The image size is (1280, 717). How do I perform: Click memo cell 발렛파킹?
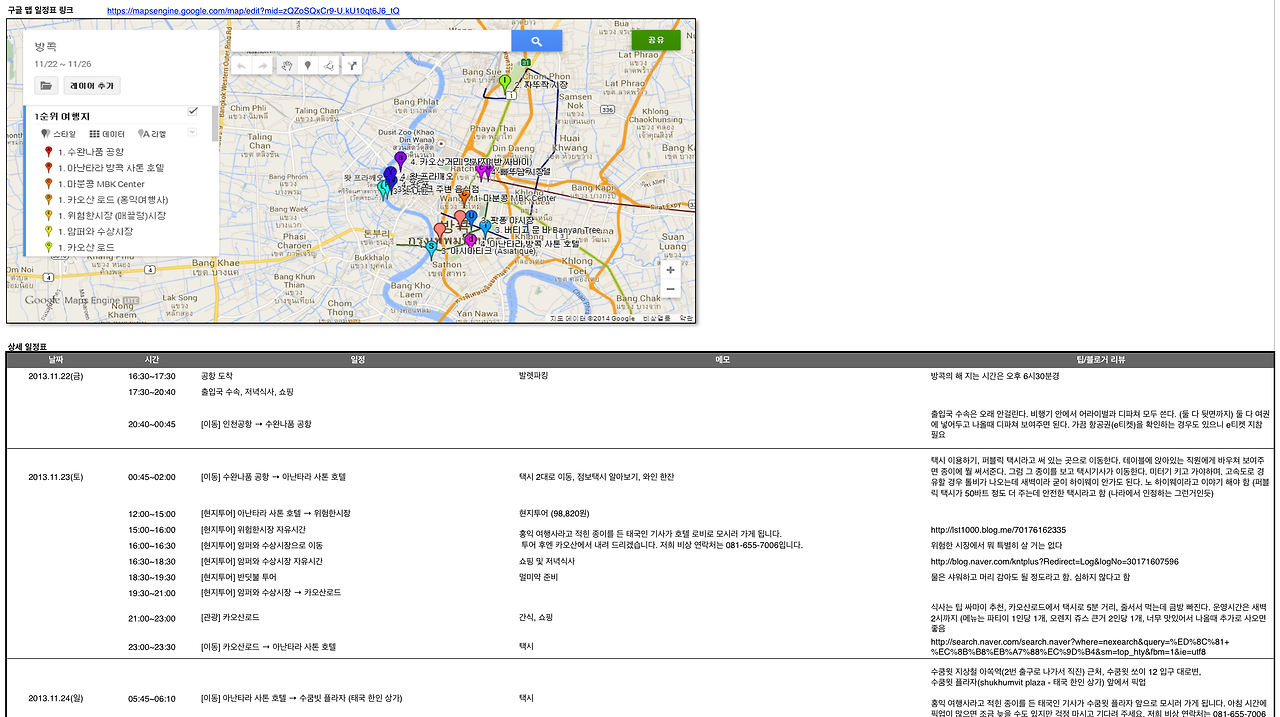click(x=535, y=376)
